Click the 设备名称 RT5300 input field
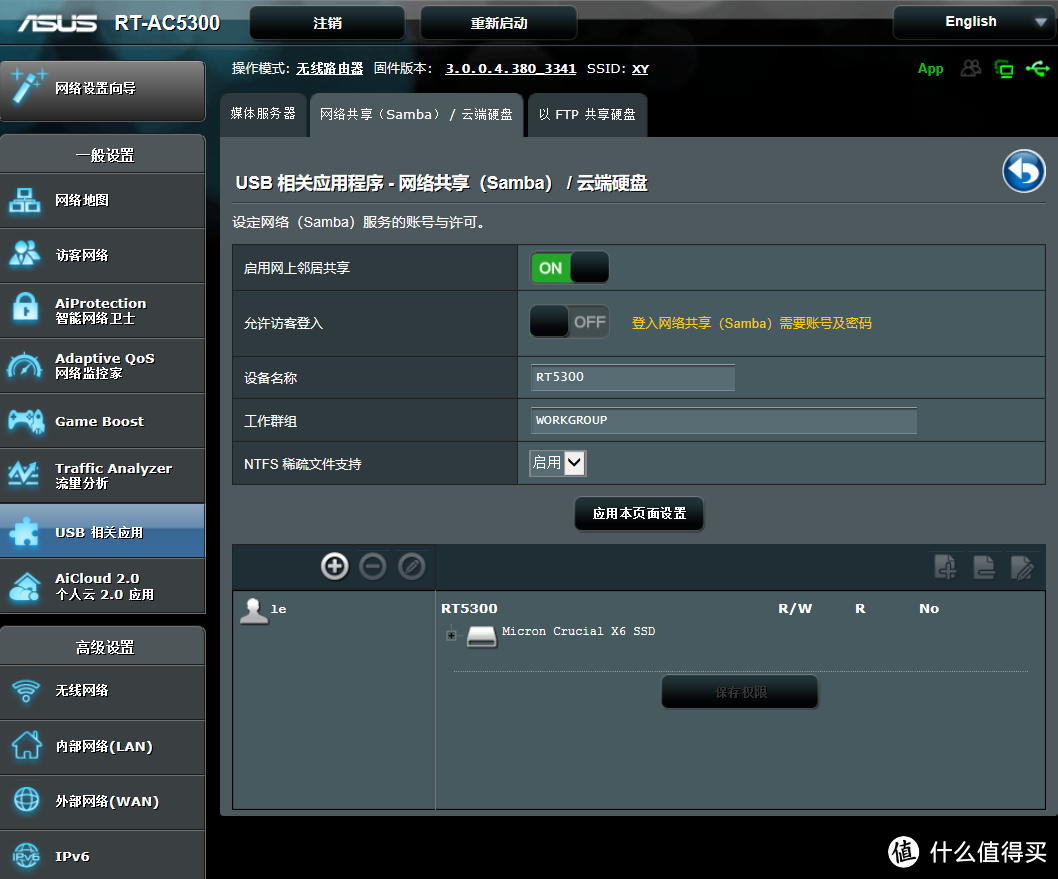The height and width of the screenshot is (879, 1058). coord(633,377)
